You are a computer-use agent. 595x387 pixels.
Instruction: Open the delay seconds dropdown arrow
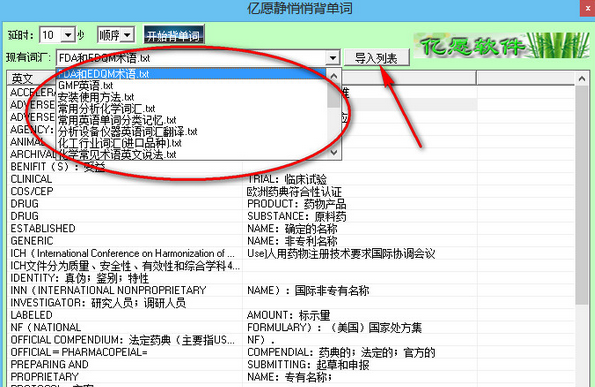point(68,35)
